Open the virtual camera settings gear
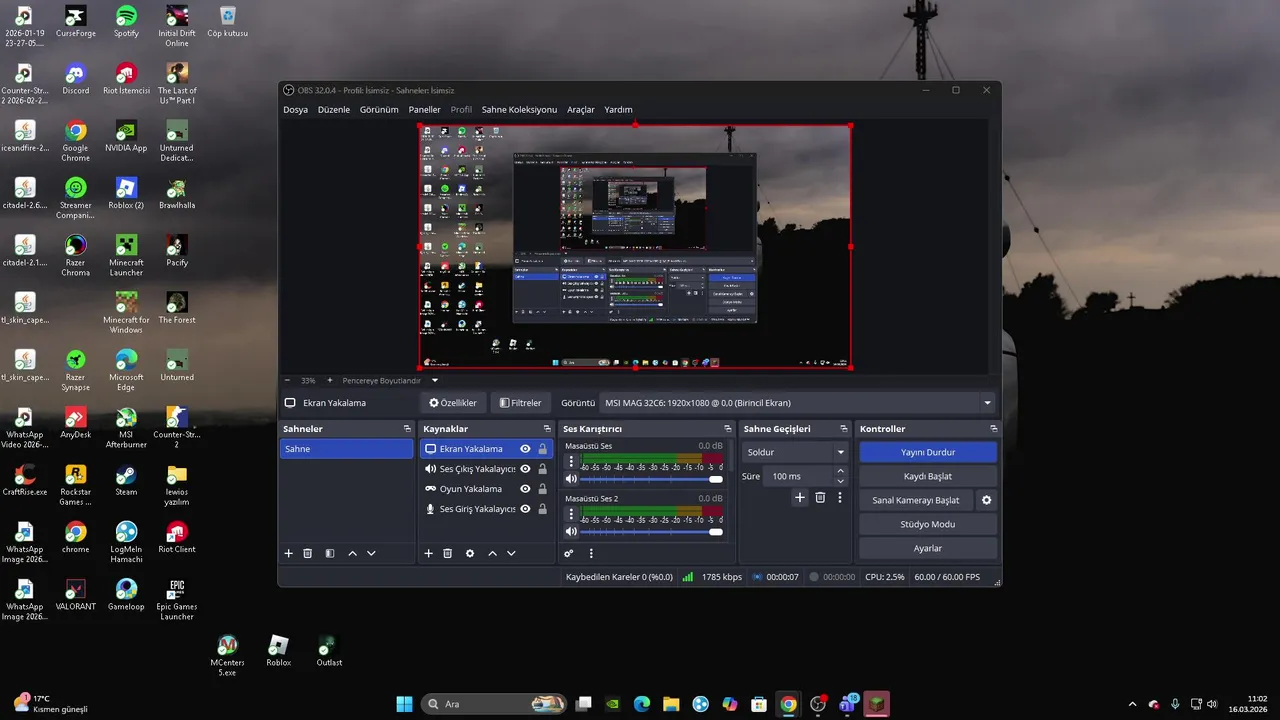 tap(987, 500)
